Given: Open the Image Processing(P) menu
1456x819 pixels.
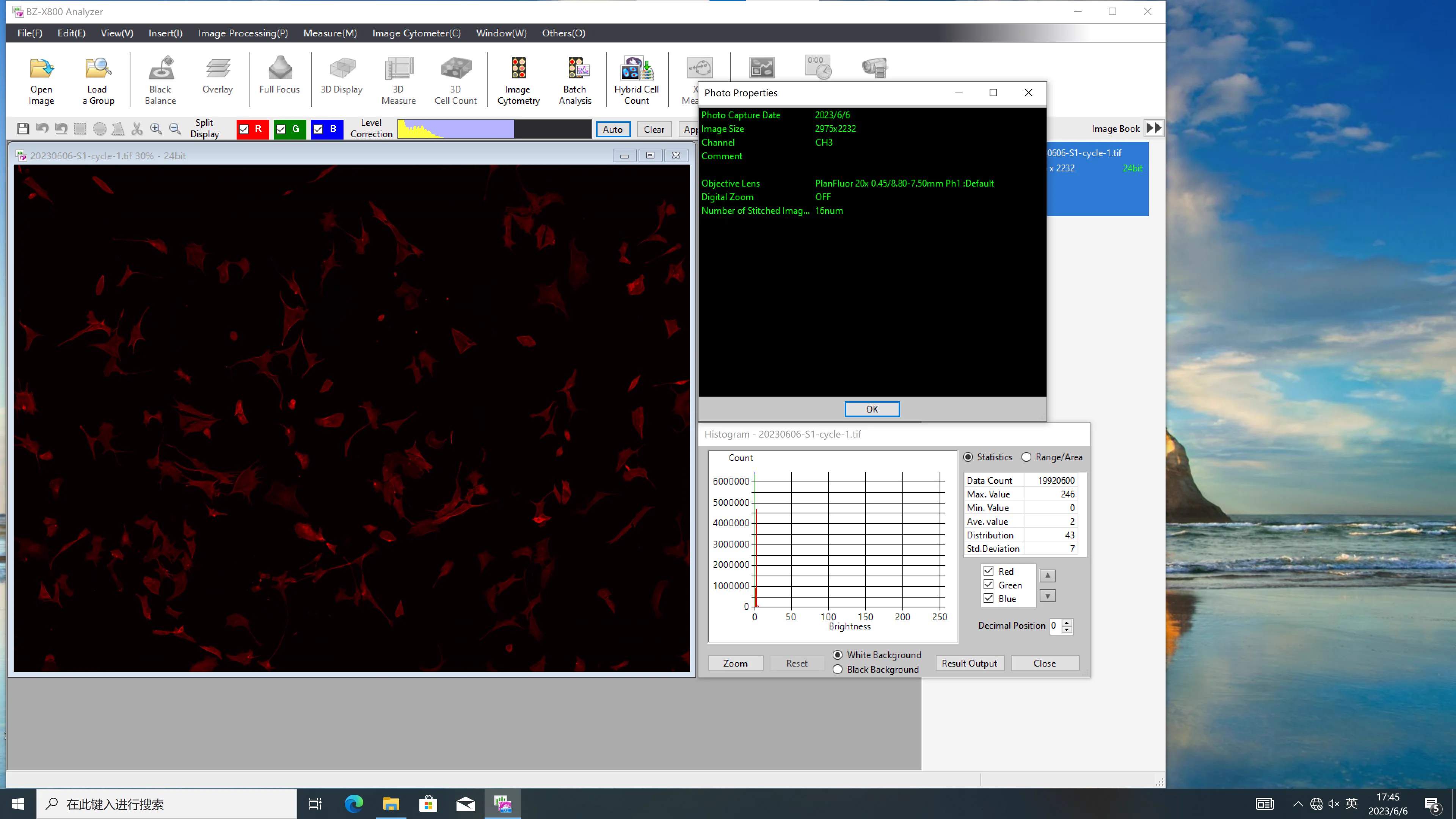Looking at the screenshot, I should (x=243, y=33).
